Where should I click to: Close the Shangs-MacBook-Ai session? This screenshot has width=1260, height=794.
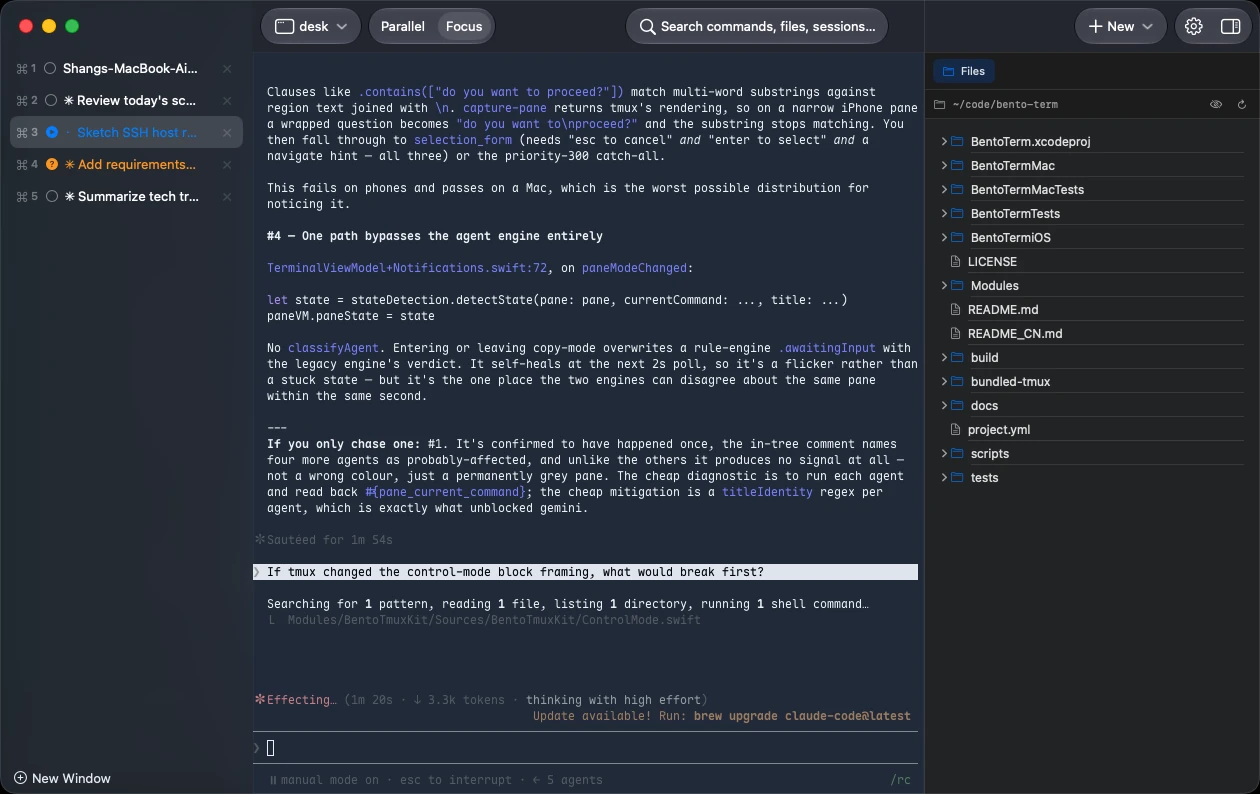[227, 69]
